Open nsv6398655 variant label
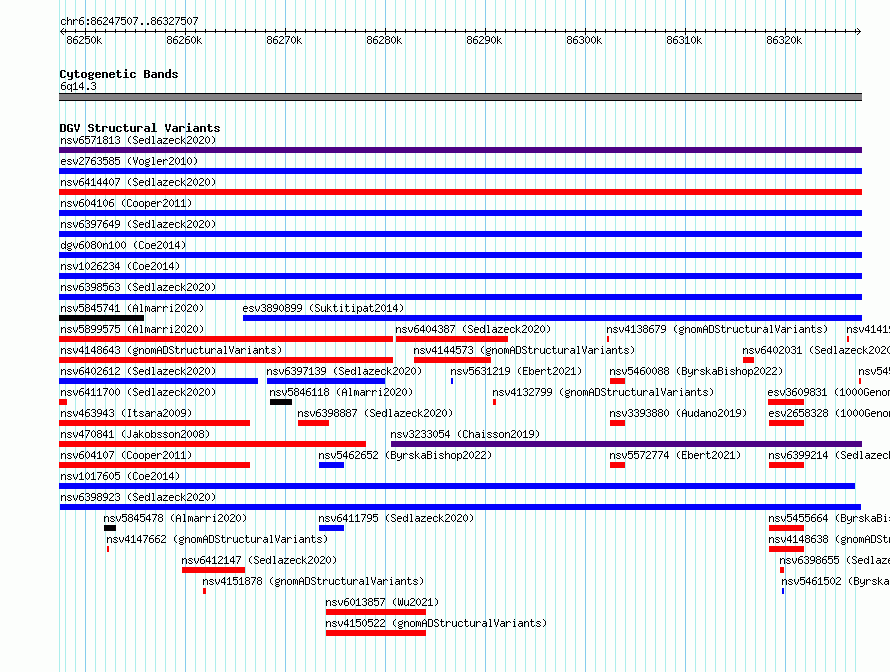 (834, 560)
